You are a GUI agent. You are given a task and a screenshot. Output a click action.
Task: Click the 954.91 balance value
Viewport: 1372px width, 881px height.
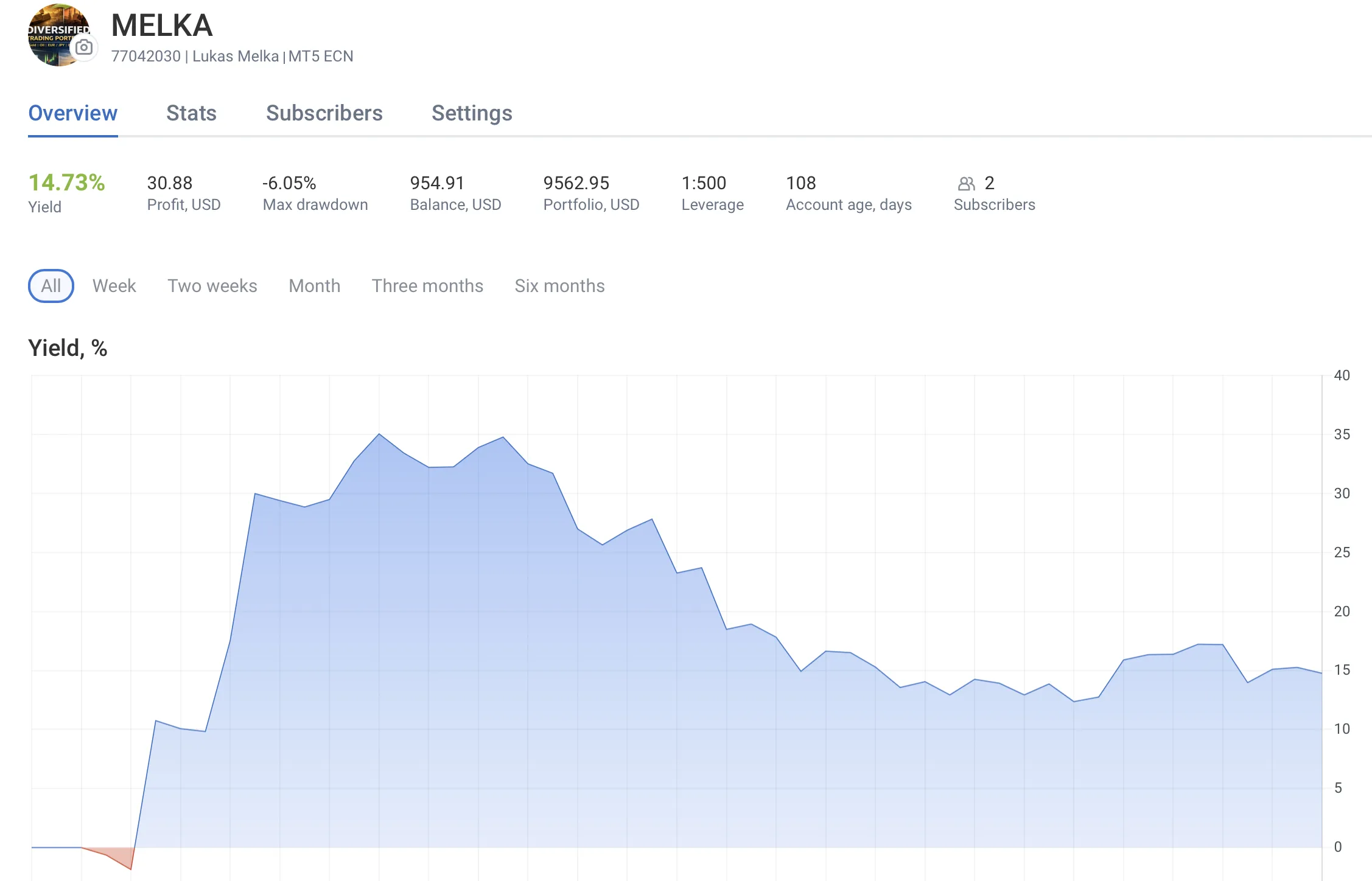pyautogui.click(x=437, y=183)
